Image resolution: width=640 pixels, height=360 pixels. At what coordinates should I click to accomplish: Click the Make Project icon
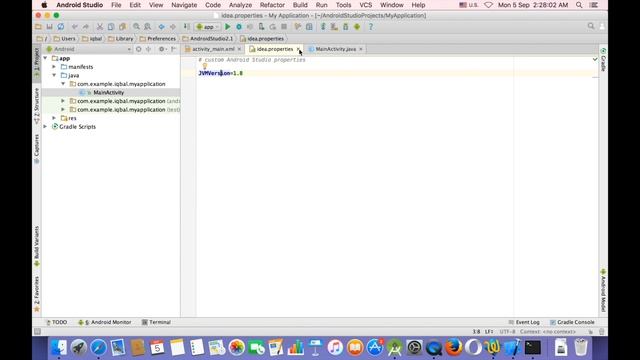187,27
